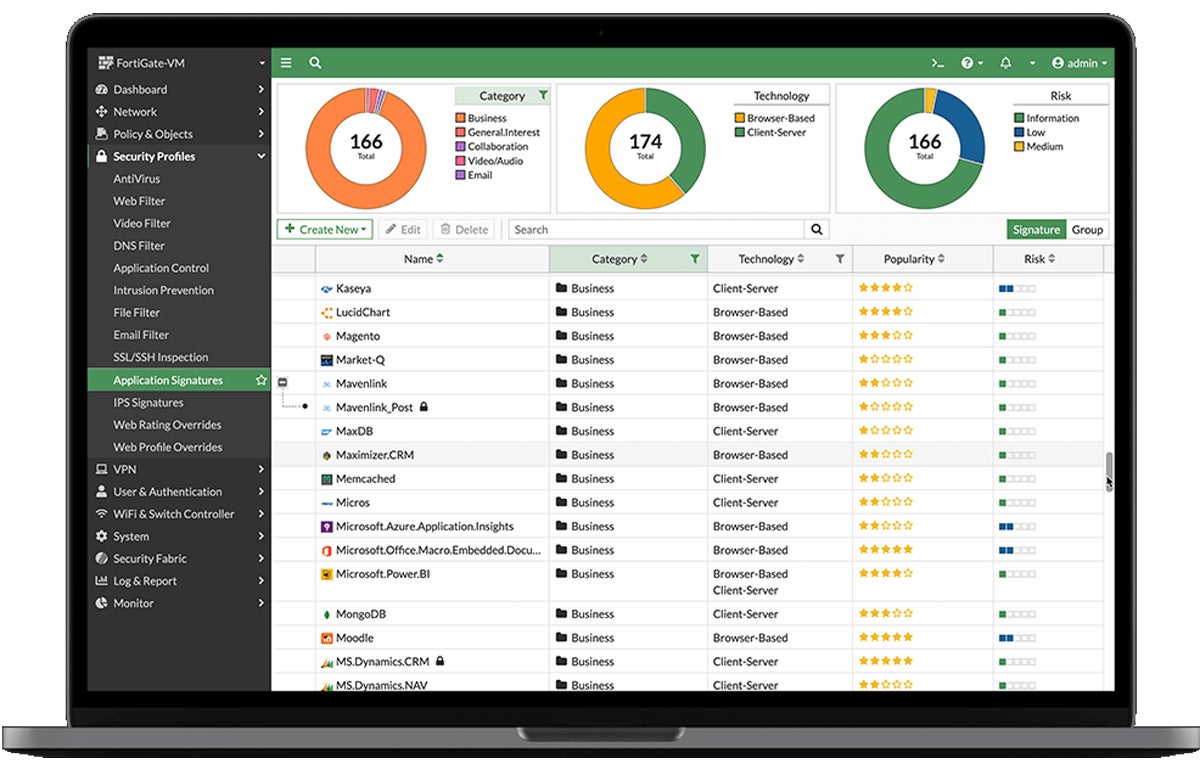Expand the VPN menu section
This screenshot has height=775, width=1200.
pos(179,469)
